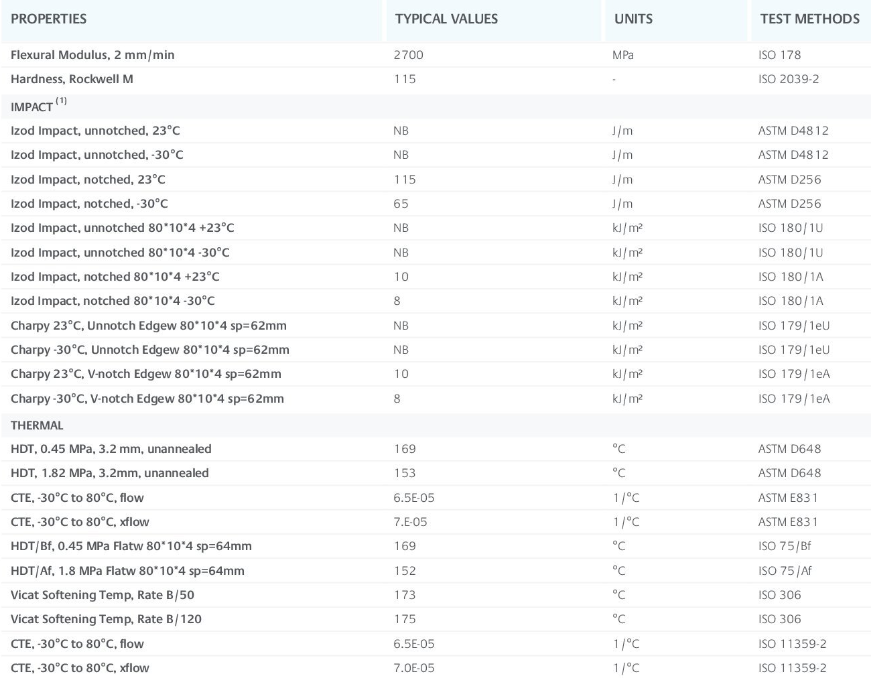Click the ISO 75/Af test method
The width and height of the screenshot is (871, 678).
[x=788, y=570]
